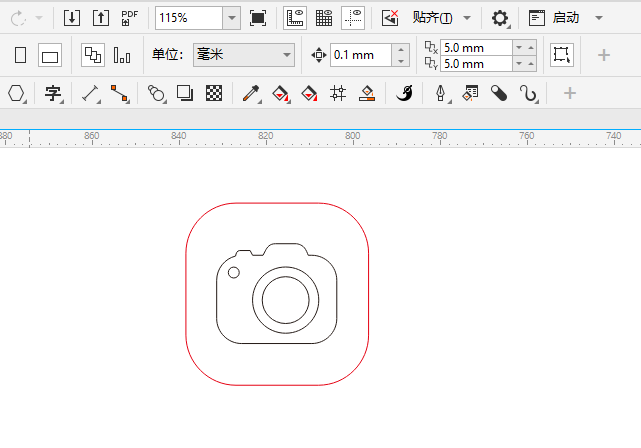
Task: Publish to PDF icon
Action: tap(130, 18)
